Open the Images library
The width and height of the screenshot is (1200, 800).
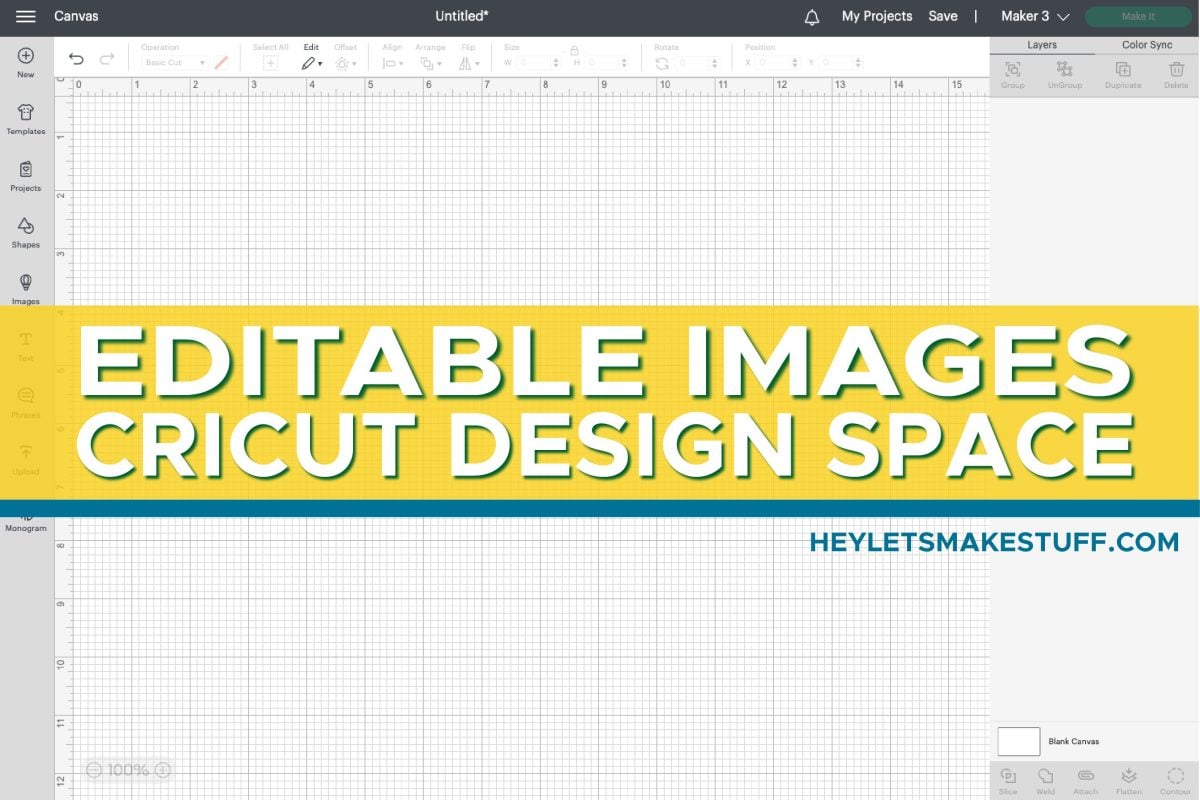click(x=26, y=289)
